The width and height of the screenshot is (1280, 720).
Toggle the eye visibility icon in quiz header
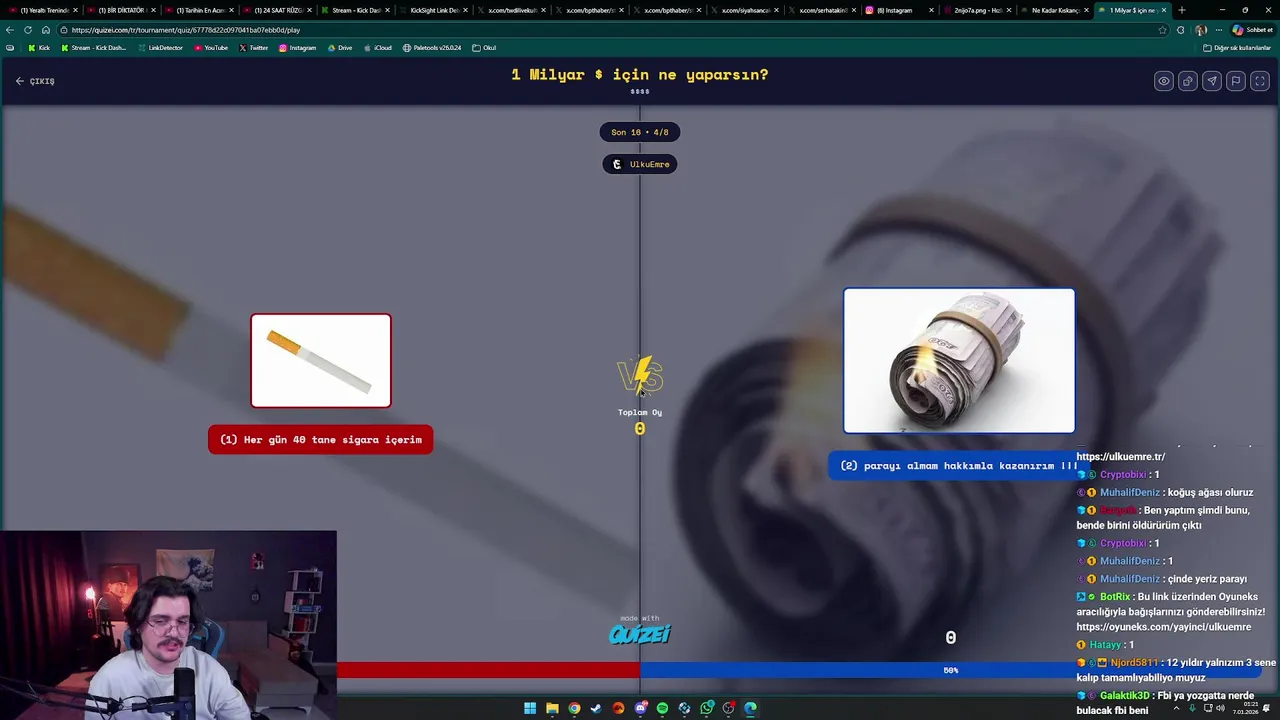click(1164, 81)
